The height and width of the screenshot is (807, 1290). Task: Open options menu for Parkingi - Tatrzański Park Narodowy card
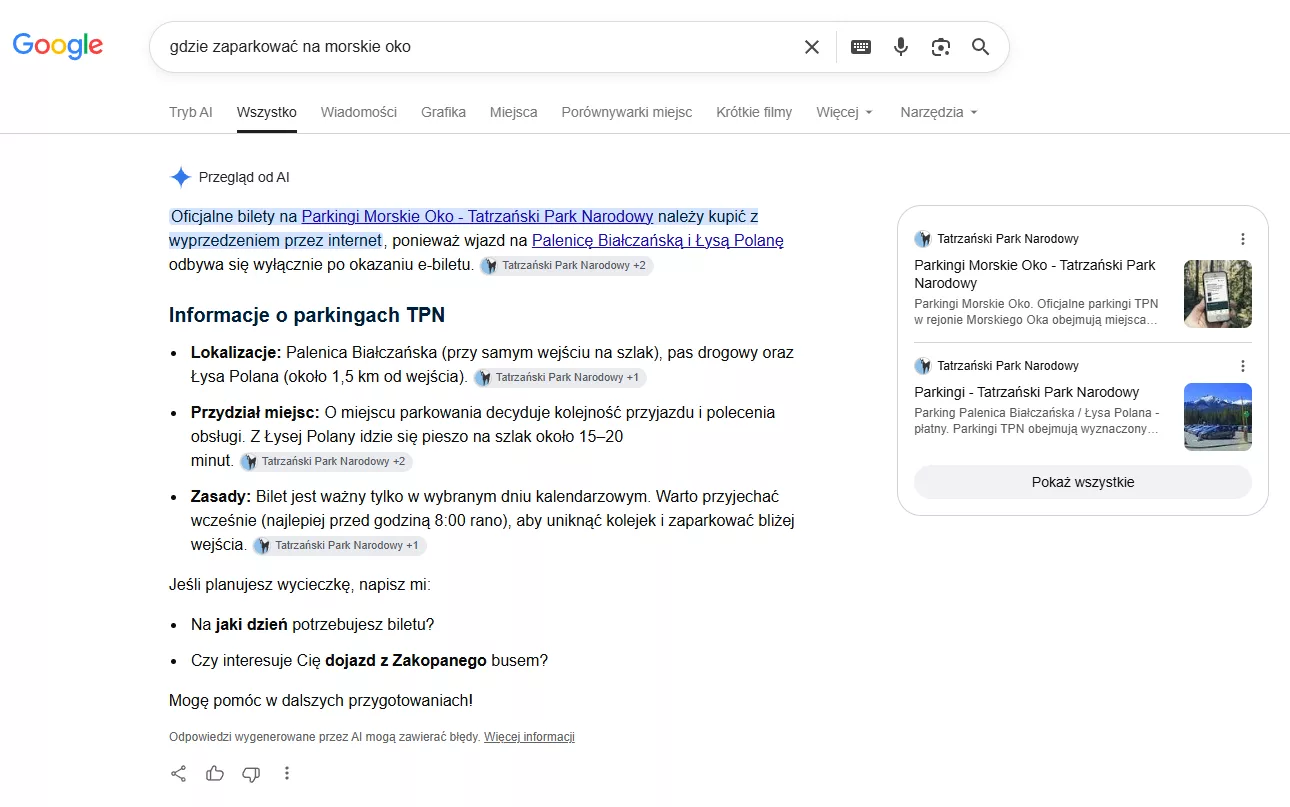pyautogui.click(x=1243, y=366)
